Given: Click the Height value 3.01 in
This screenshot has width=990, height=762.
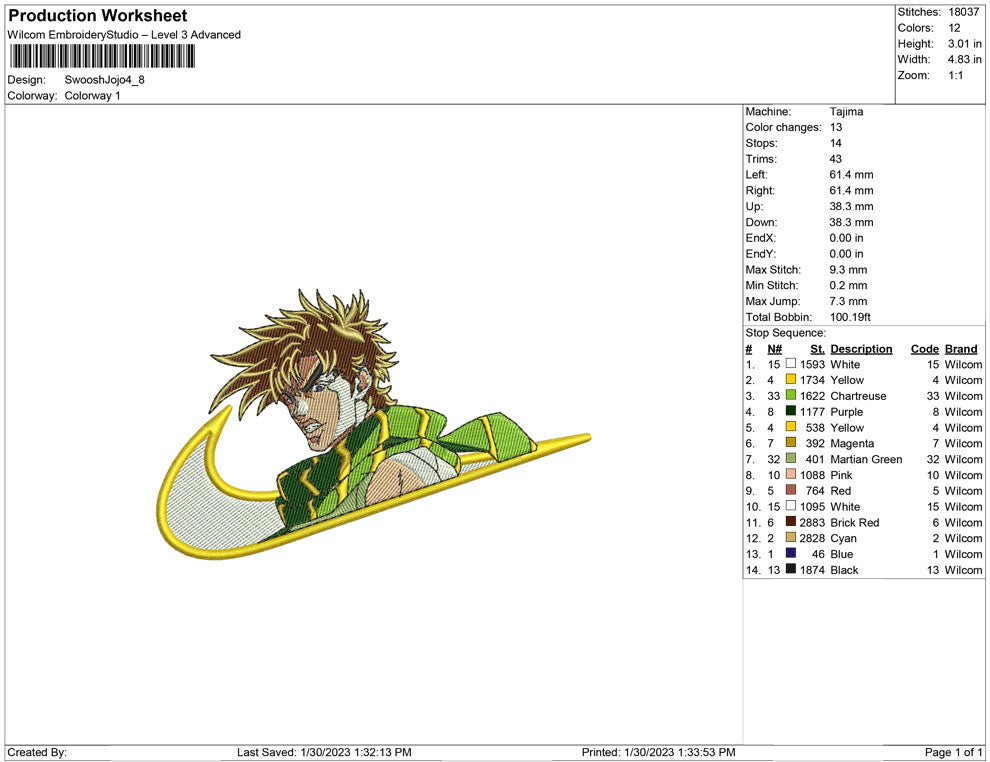Looking at the screenshot, I should [964, 44].
